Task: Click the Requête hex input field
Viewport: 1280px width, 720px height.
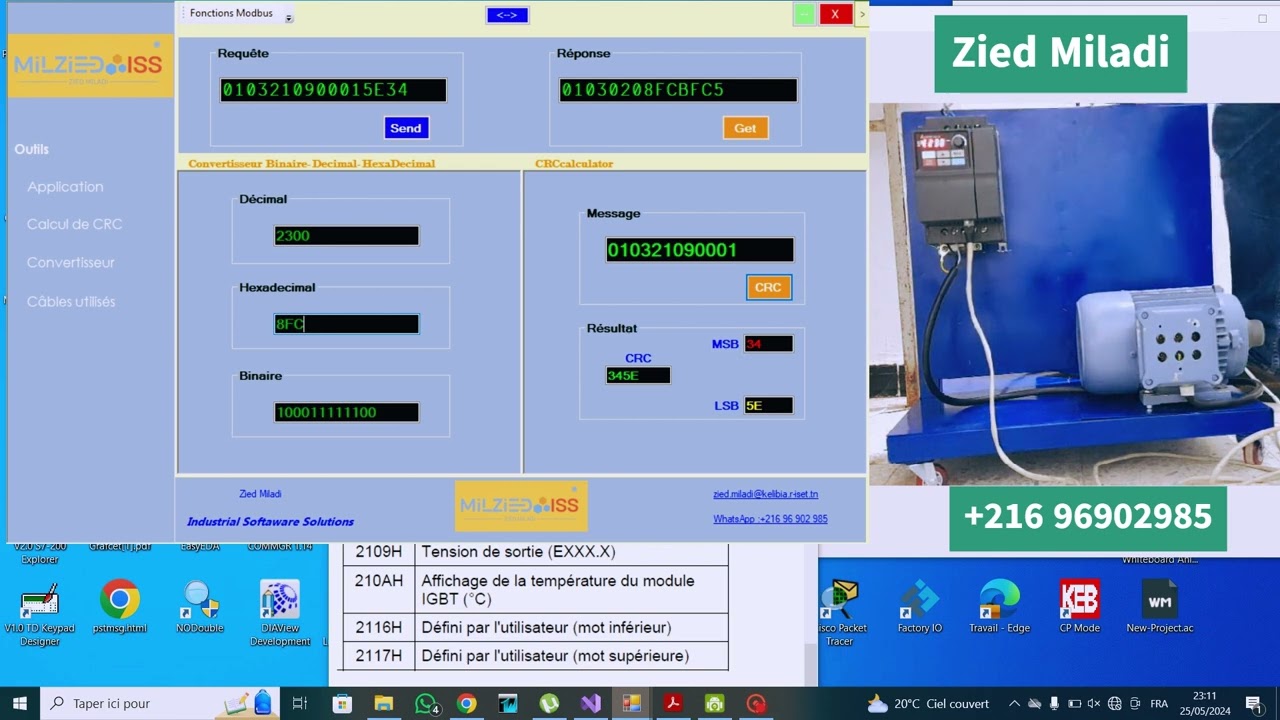Action: point(333,90)
